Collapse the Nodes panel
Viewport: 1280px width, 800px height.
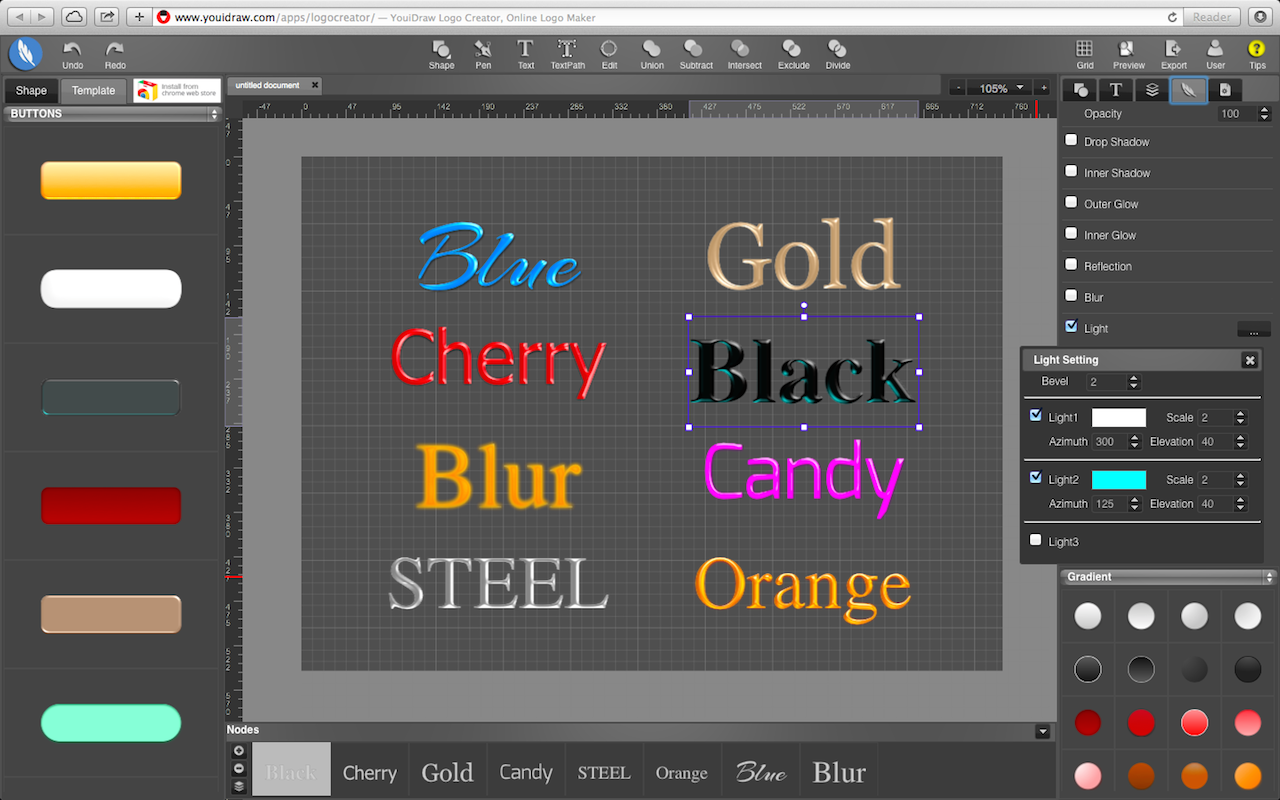[1042, 730]
